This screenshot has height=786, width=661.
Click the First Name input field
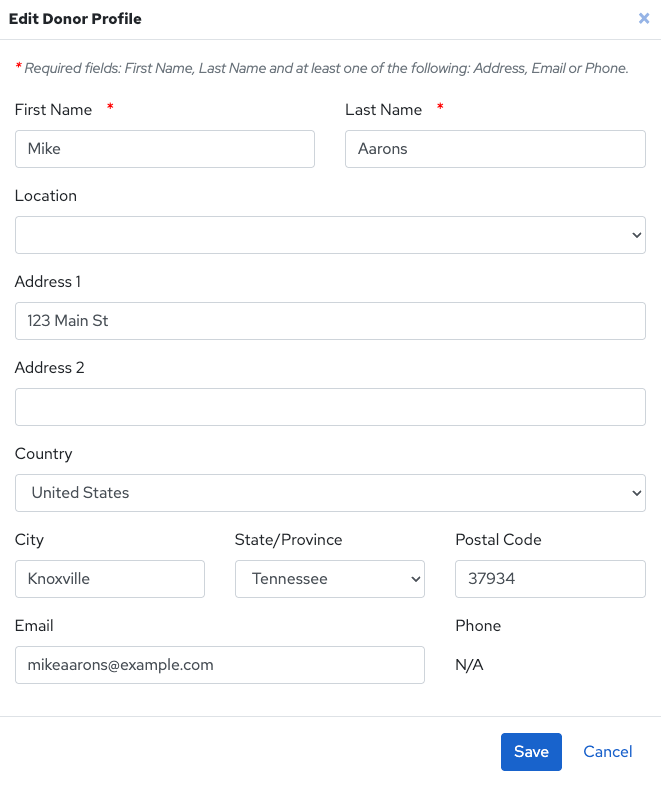(x=165, y=149)
